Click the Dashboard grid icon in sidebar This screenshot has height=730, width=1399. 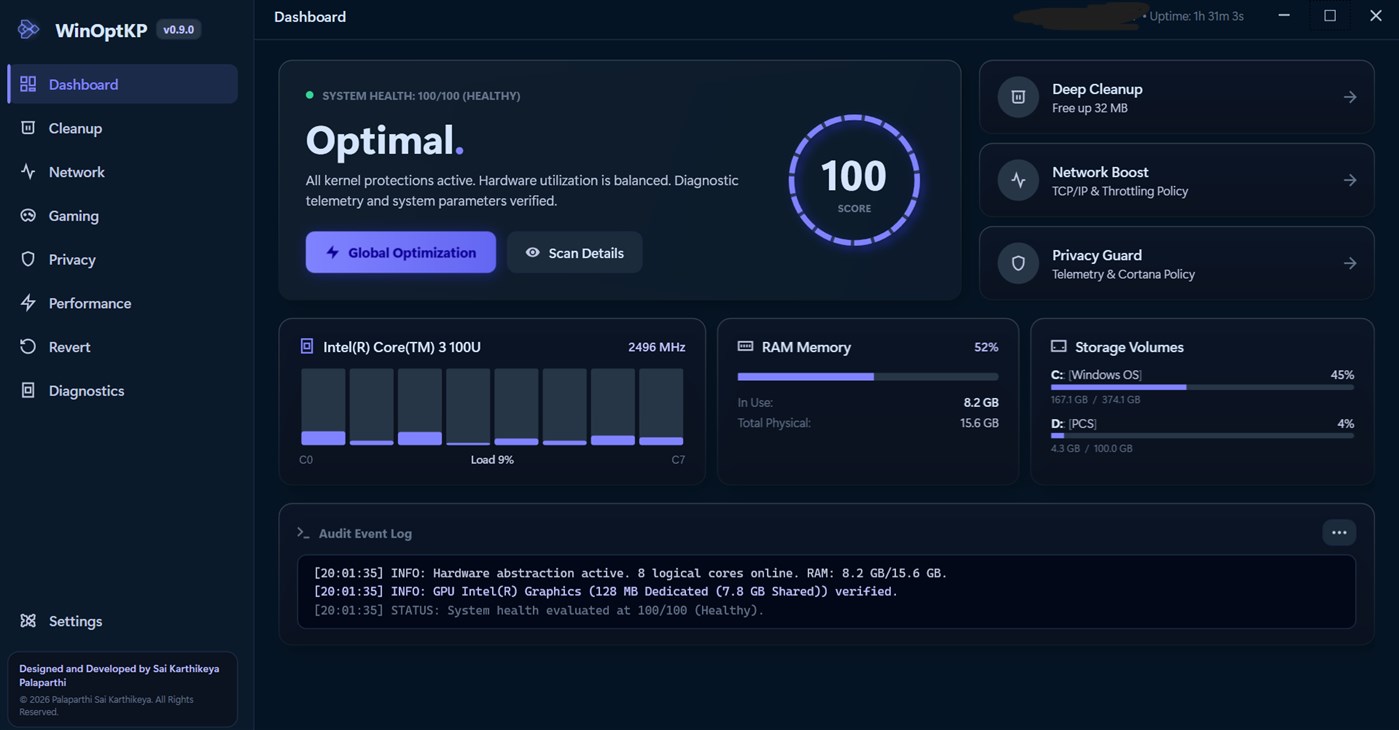[28, 84]
